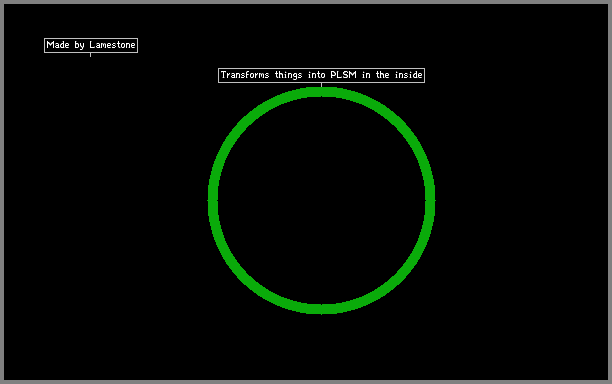Click the word "PLSM" in the sign

(343, 75)
